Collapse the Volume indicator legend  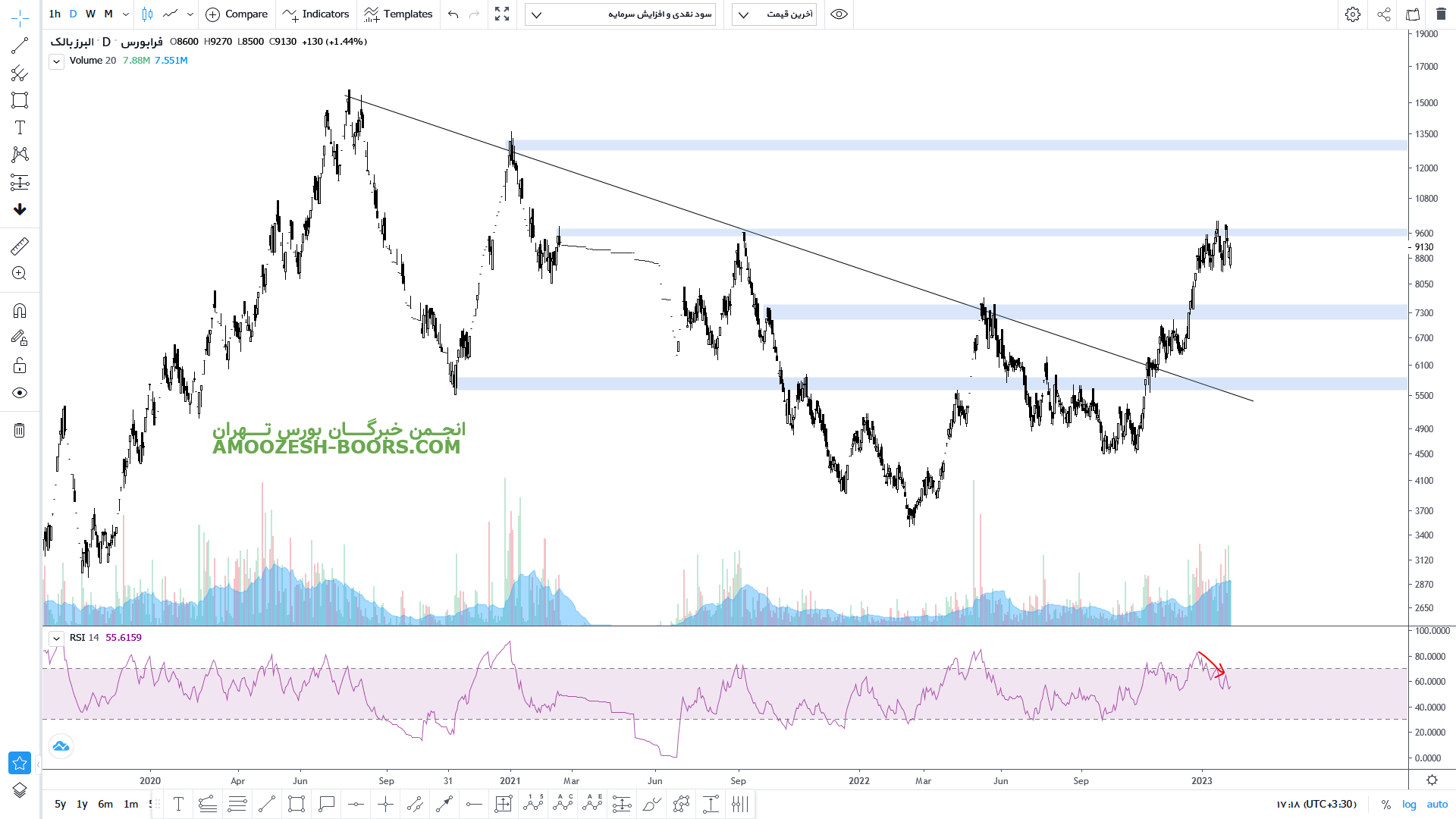56,61
